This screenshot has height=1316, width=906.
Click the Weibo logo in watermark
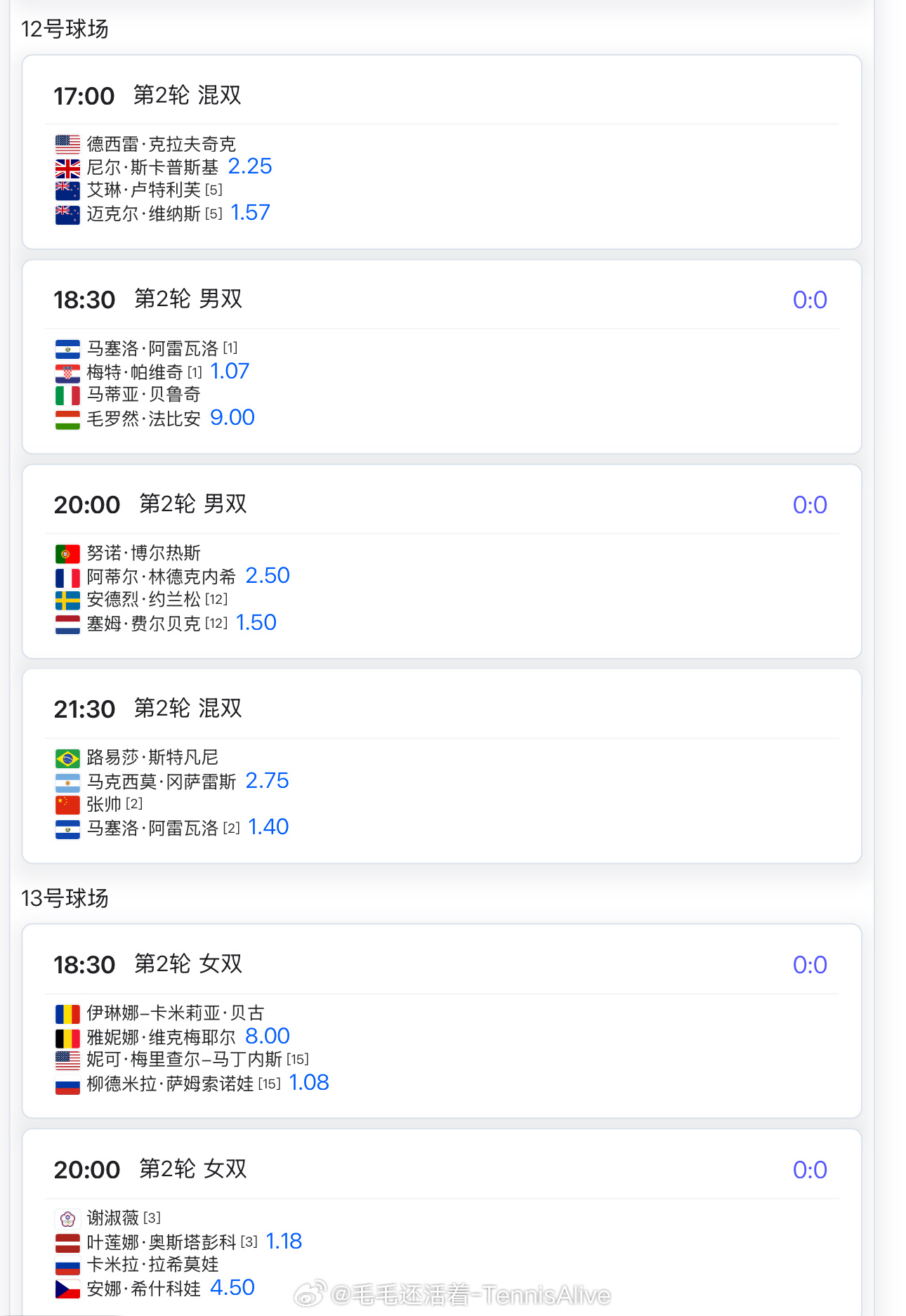(x=310, y=1294)
